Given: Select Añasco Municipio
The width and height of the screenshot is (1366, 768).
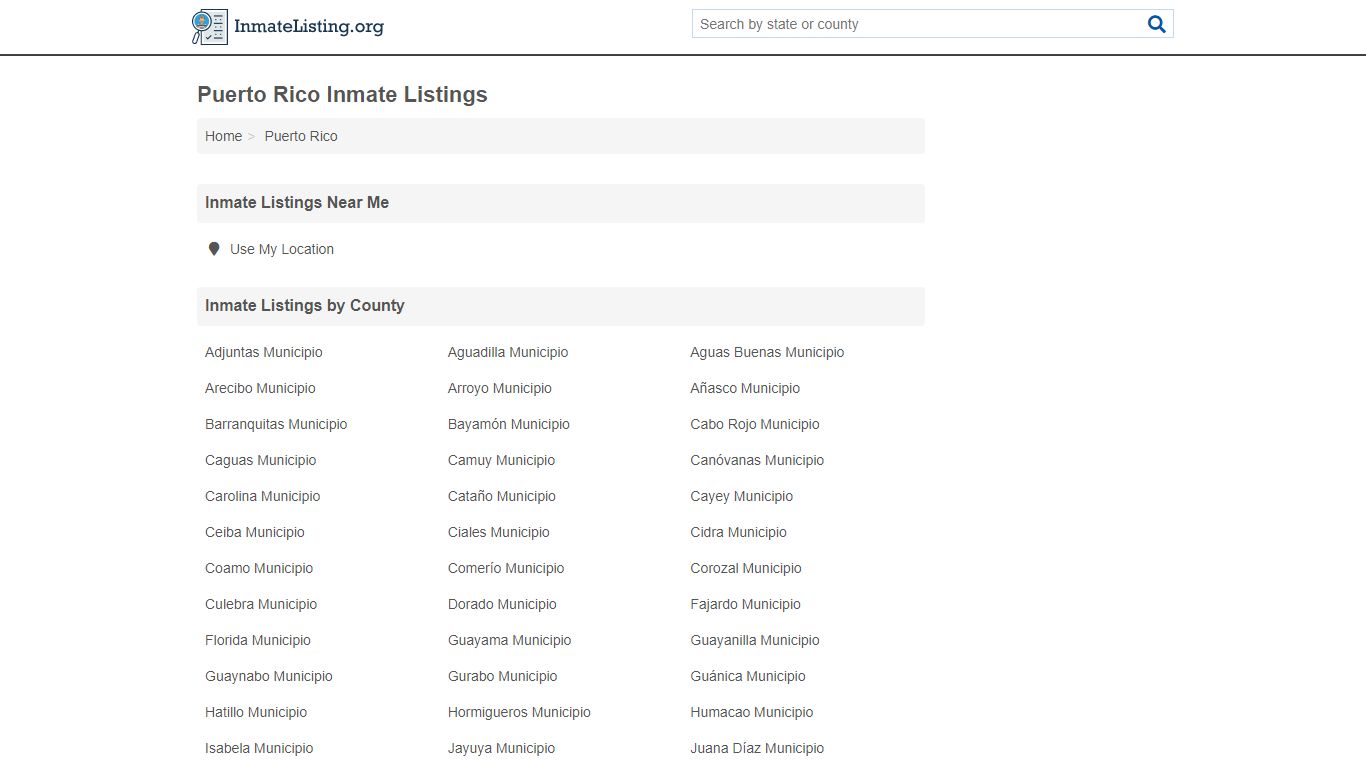Looking at the screenshot, I should pyautogui.click(x=745, y=388).
